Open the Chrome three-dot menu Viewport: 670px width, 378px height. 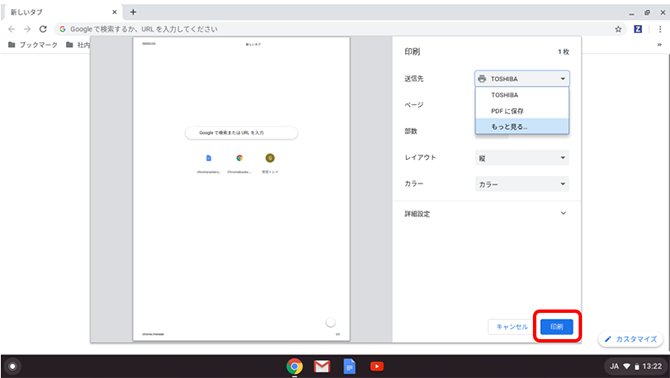[660, 29]
